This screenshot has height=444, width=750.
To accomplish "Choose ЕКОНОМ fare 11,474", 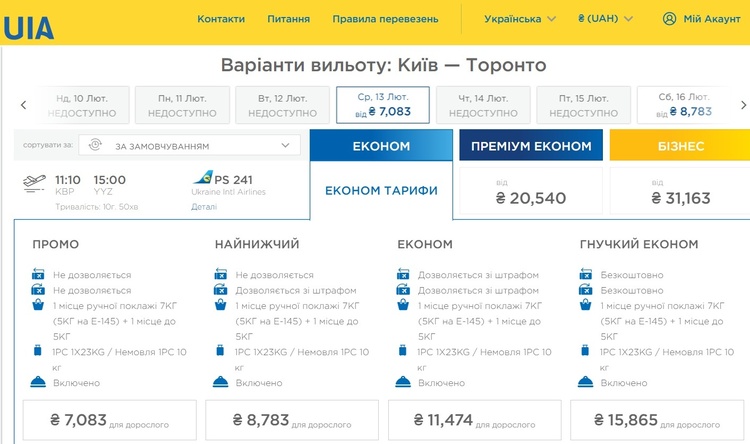I will (x=474, y=420).
